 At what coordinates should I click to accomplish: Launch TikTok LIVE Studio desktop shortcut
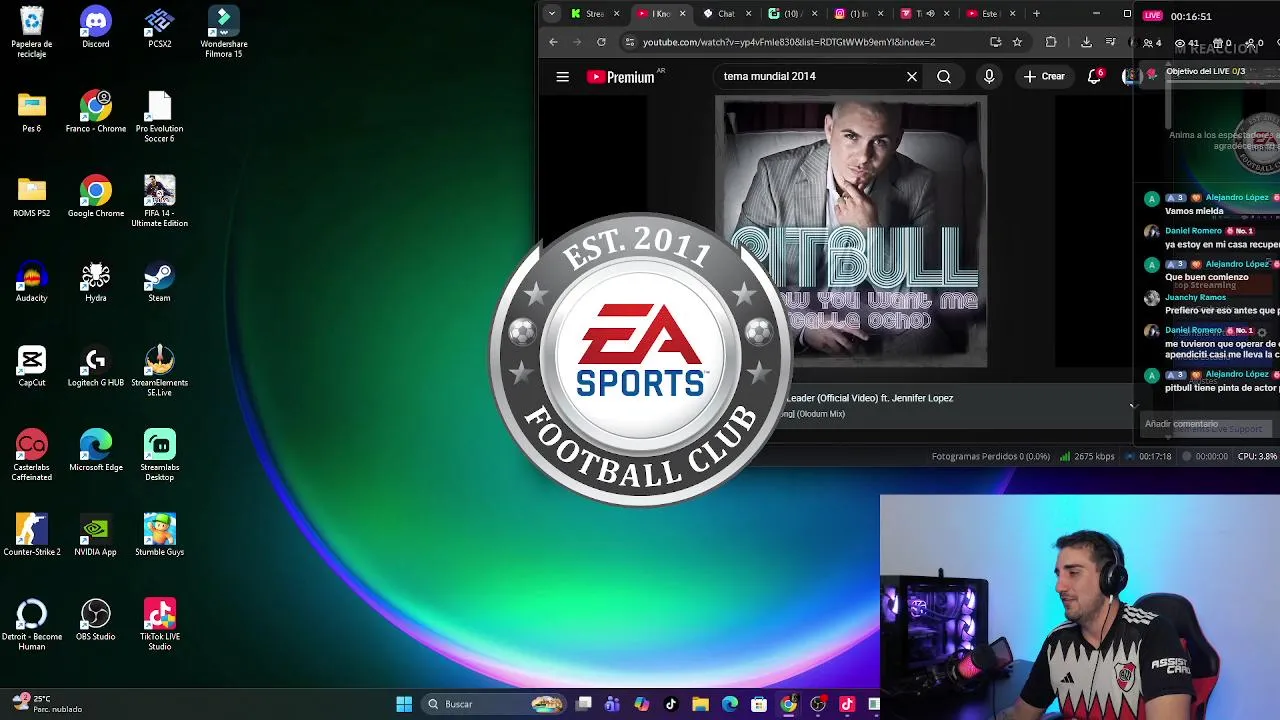(159, 625)
